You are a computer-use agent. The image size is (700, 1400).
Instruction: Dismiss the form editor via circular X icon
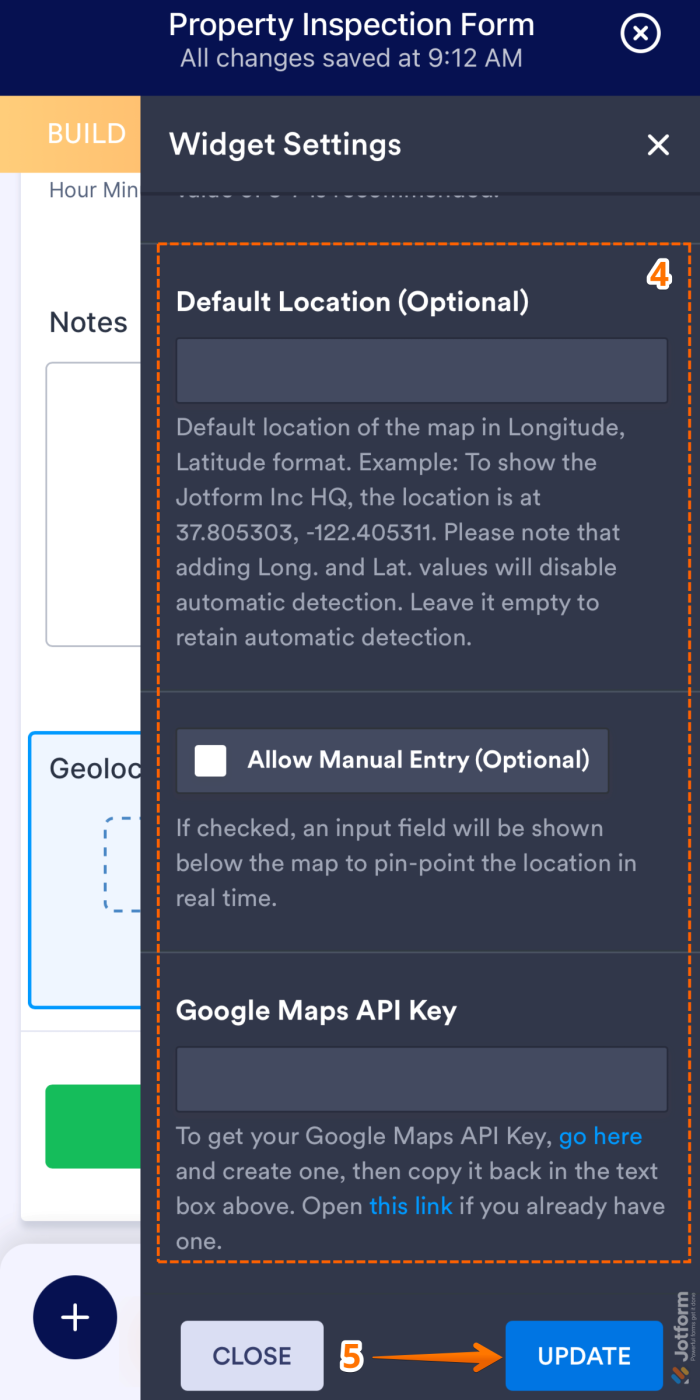(x=639, y=34)
